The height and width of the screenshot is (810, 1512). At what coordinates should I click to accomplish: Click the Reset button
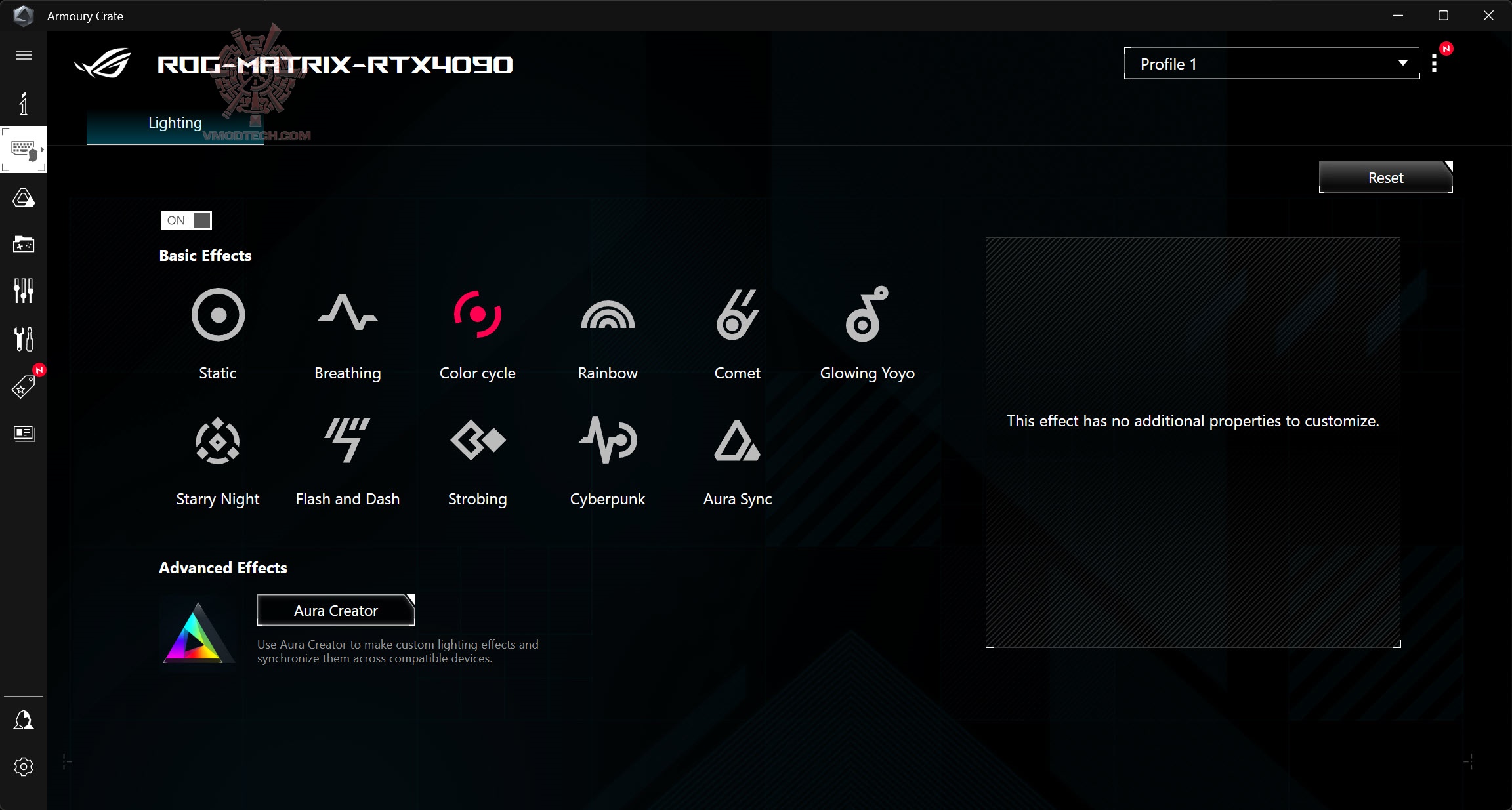(x=1385, y=178)
